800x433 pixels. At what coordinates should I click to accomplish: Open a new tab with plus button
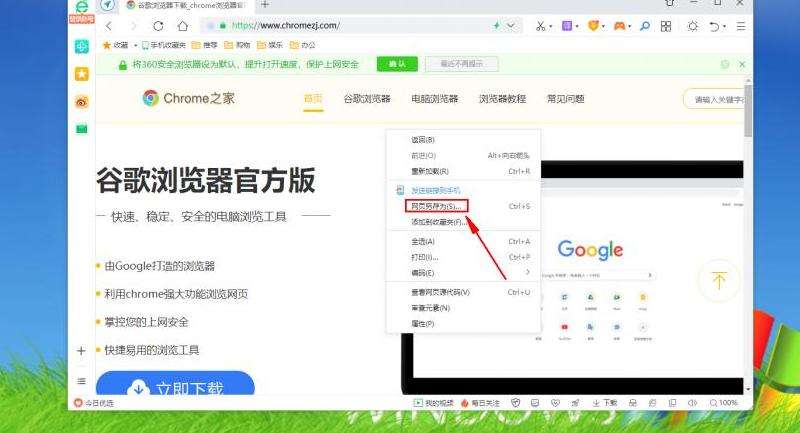[265, 5]
